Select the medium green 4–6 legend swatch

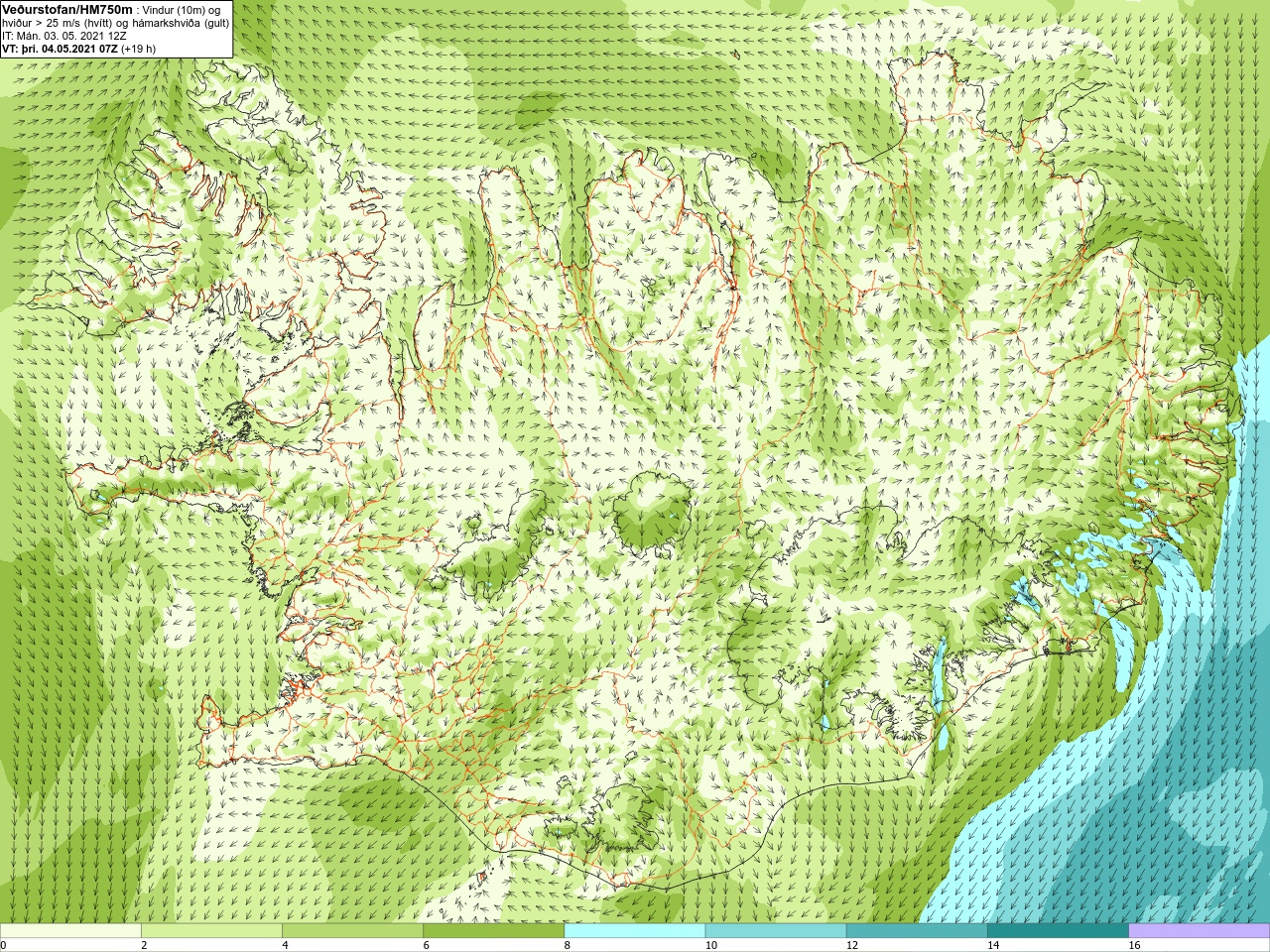[x=352, y=931]
